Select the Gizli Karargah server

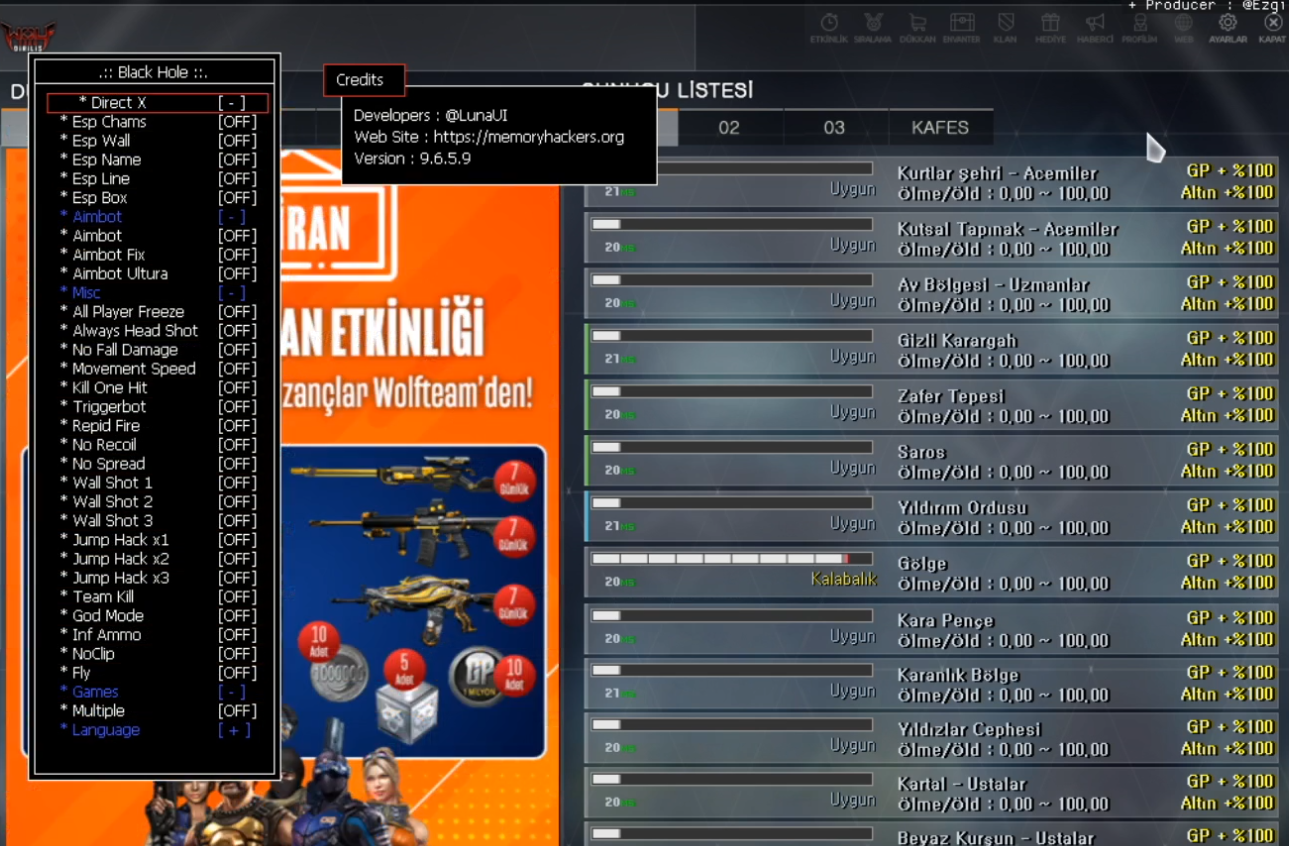(x=931, y=350)
